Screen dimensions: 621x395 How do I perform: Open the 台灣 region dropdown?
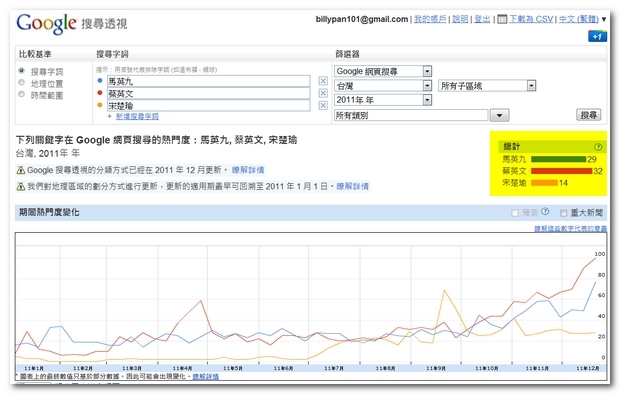coord(383,86)
